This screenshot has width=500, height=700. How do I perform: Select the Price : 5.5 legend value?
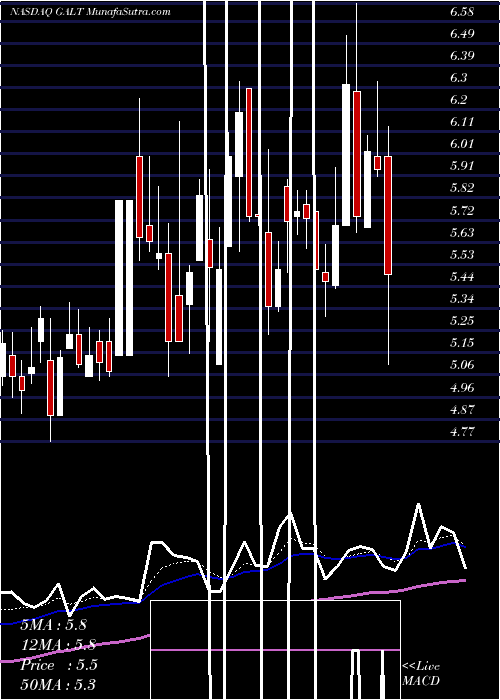pyautogui.click(x=59, y=665)
